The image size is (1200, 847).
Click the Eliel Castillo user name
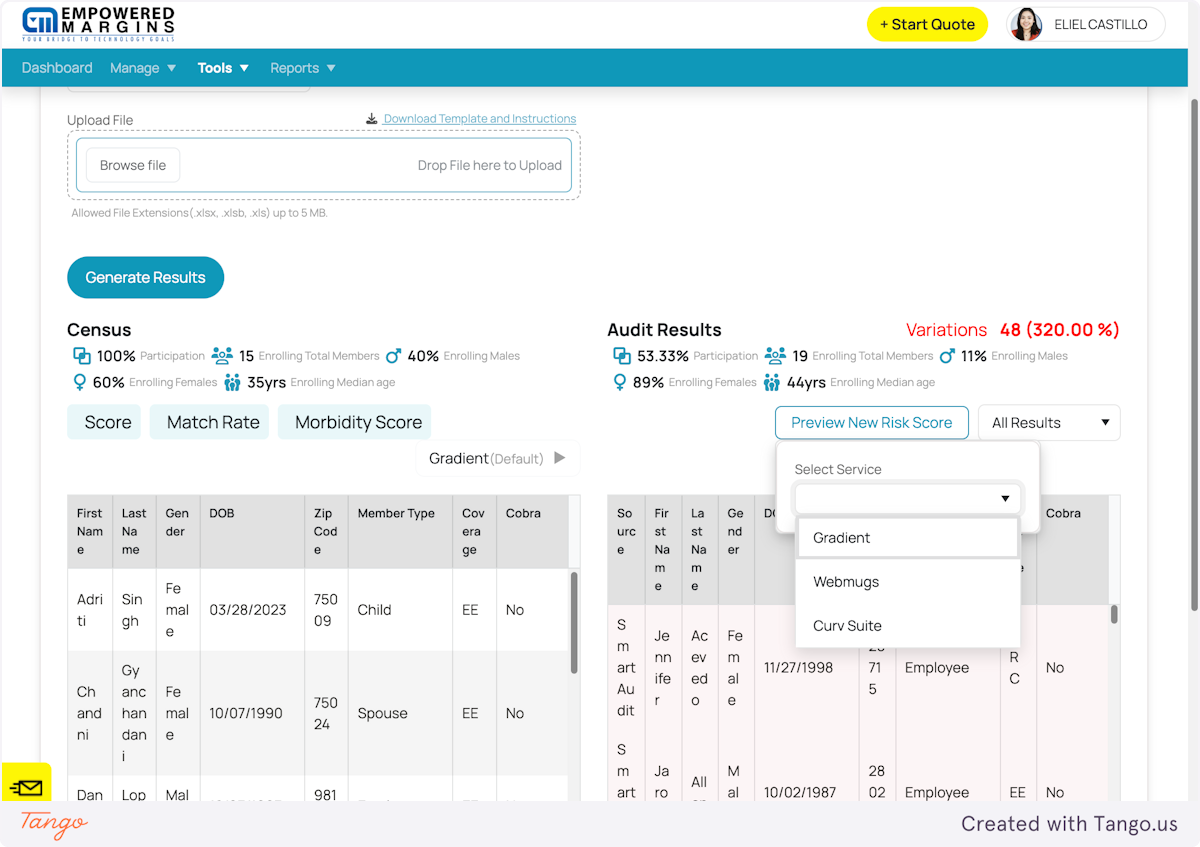click(1101, 24)
